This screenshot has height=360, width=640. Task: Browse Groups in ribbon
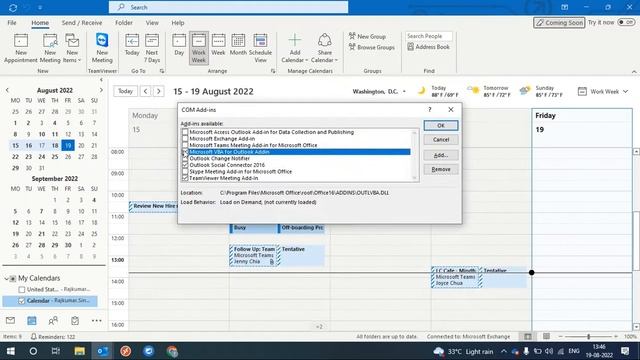tap(372, 47)
